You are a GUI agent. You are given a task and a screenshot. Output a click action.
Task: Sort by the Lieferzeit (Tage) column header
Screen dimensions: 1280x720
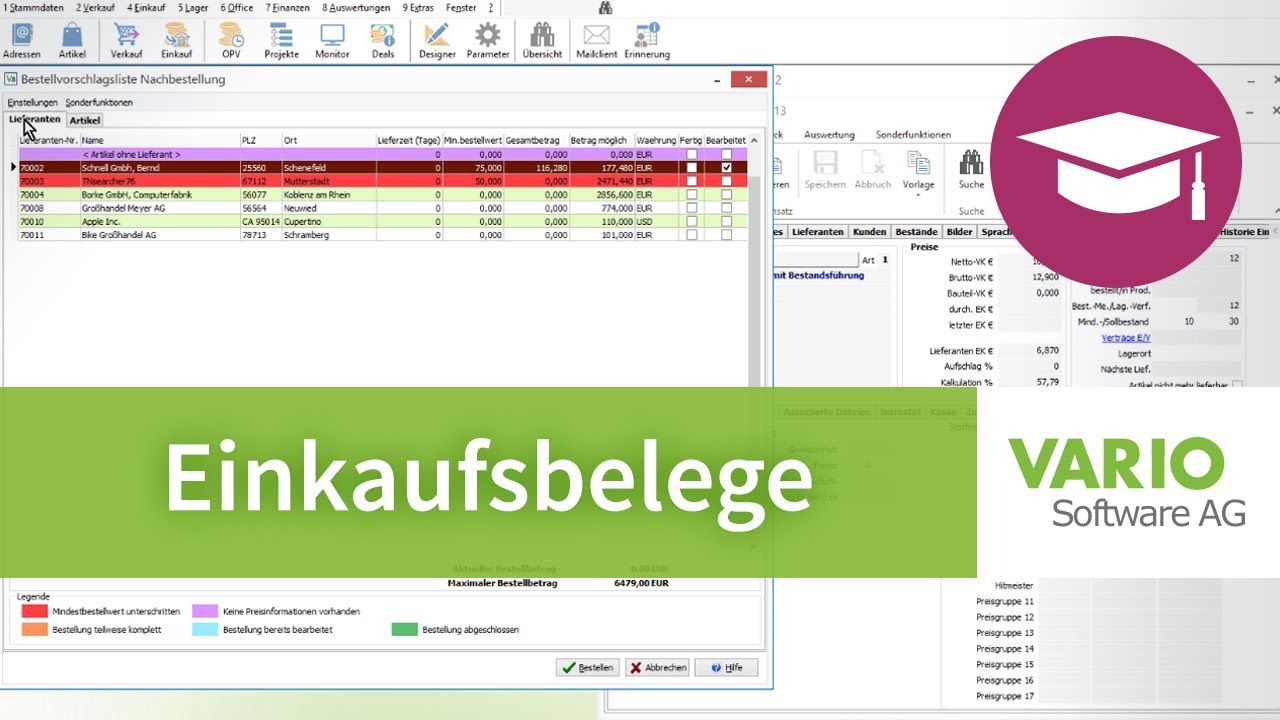point(409,141)
